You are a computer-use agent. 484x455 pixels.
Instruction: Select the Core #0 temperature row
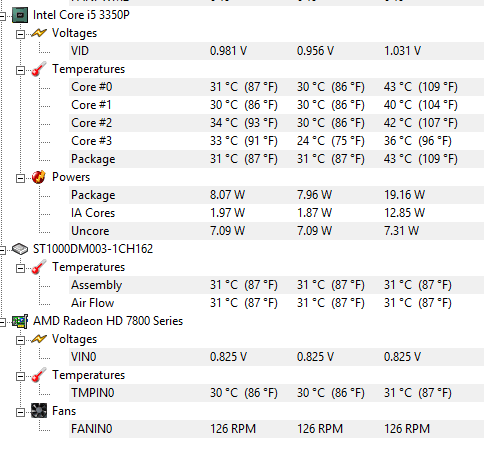click(x=276, y=87)
